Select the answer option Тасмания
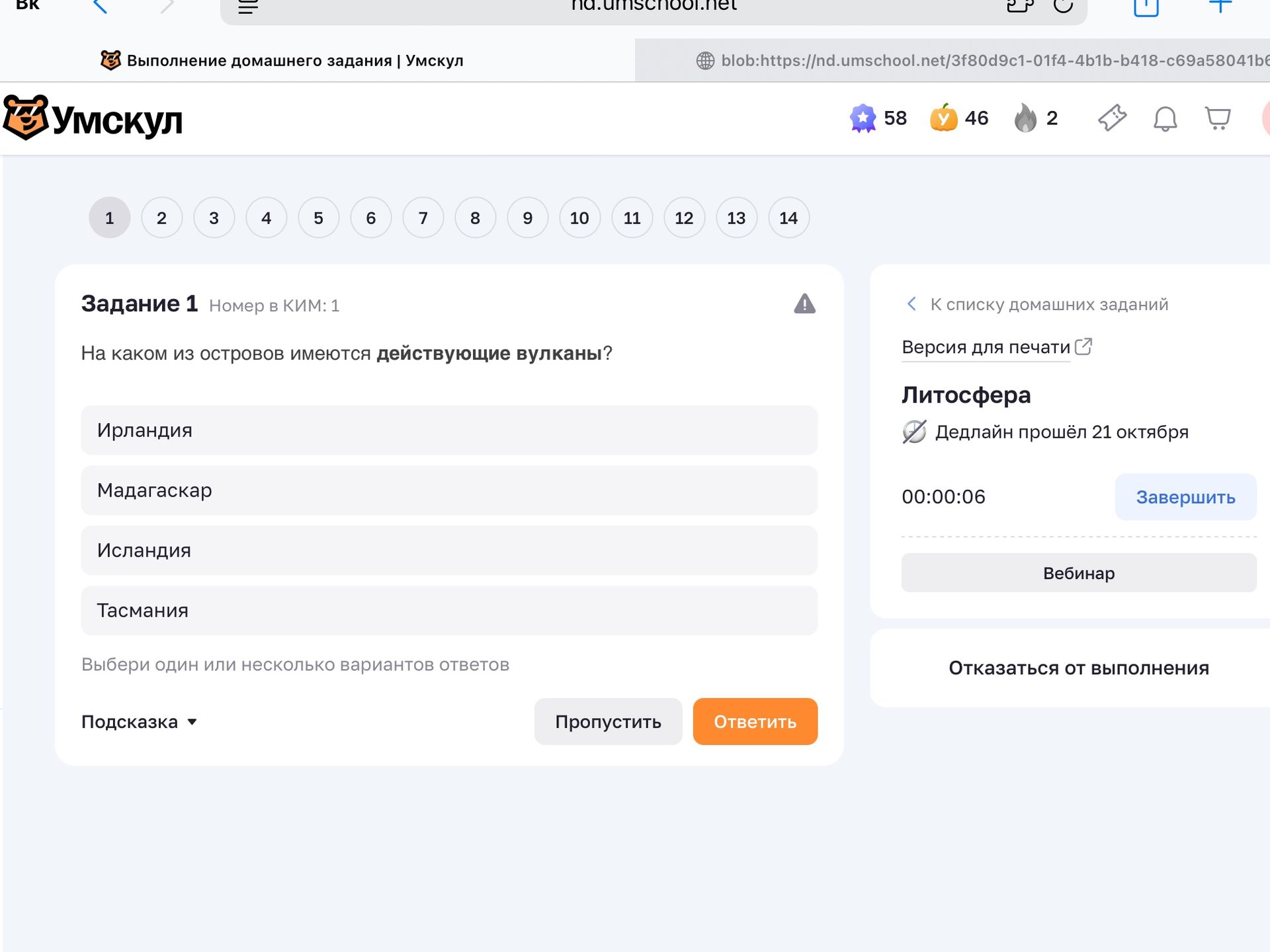The height and width of the screenshot is (952, 1270). tap(449, 611)
